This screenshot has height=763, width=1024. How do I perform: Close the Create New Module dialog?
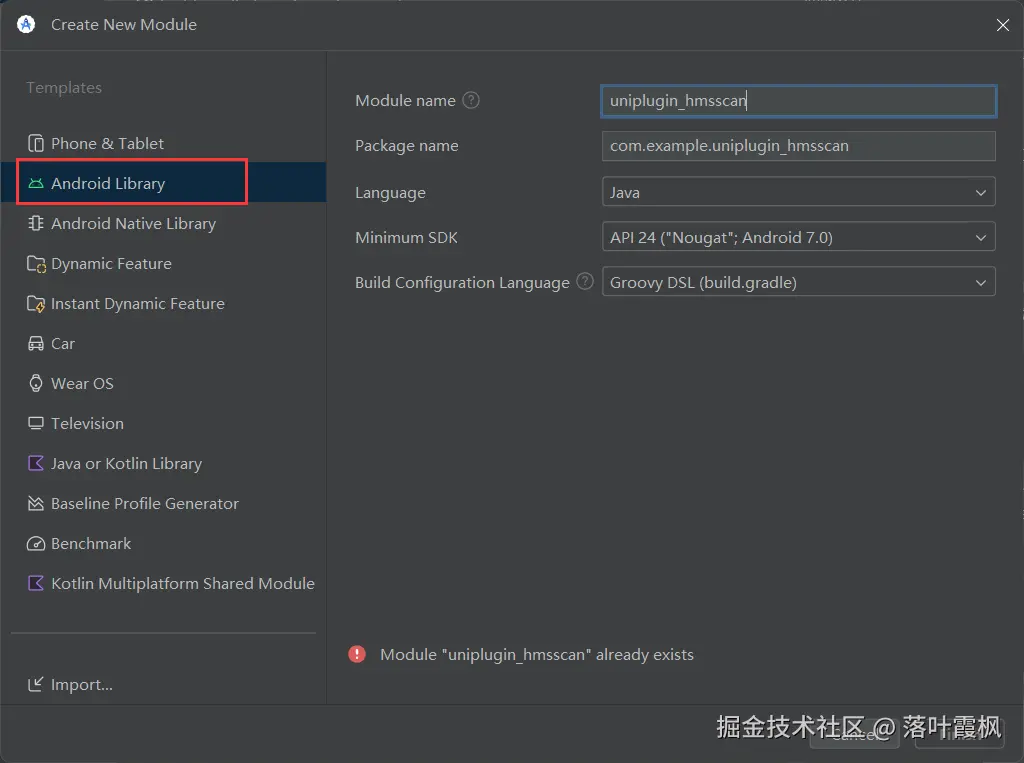click(x=1002, y=25)
